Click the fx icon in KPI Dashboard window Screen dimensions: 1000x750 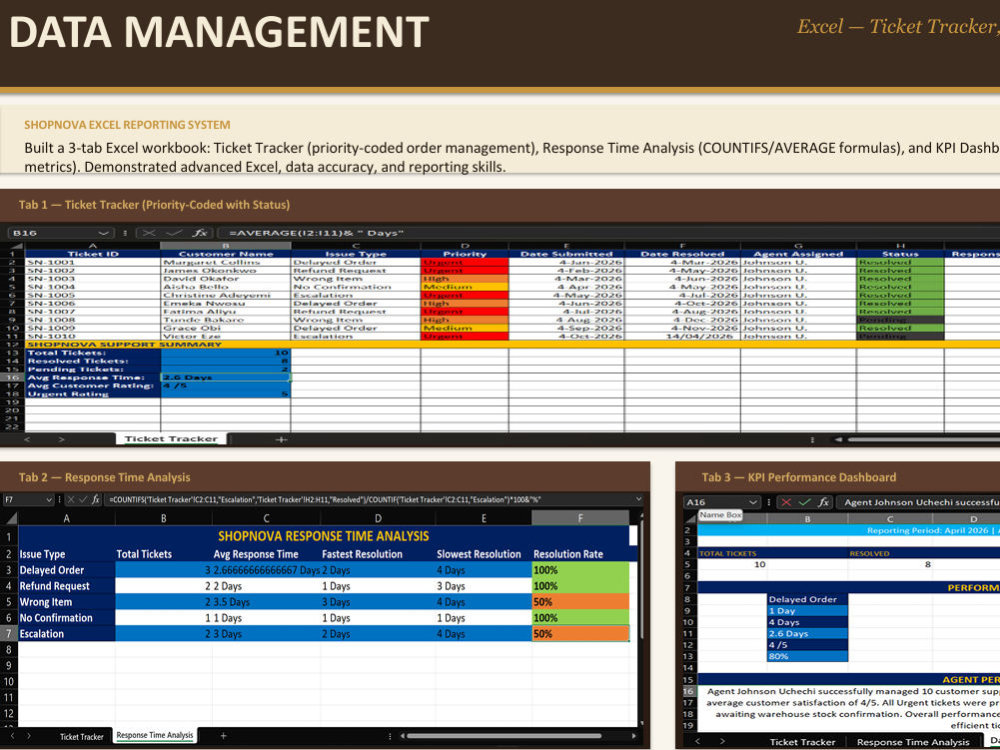click(823, 503)
